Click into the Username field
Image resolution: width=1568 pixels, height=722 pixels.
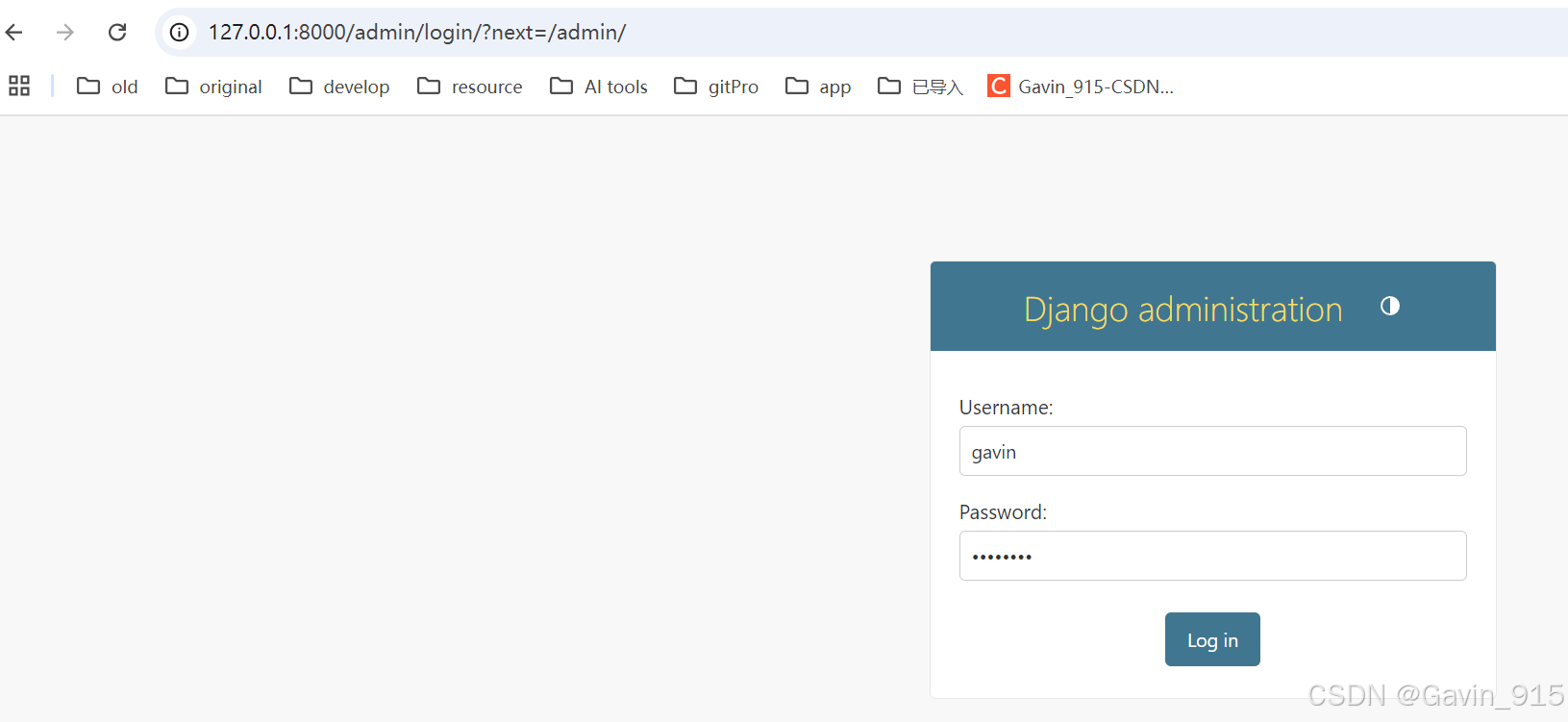click(1212, 451)
